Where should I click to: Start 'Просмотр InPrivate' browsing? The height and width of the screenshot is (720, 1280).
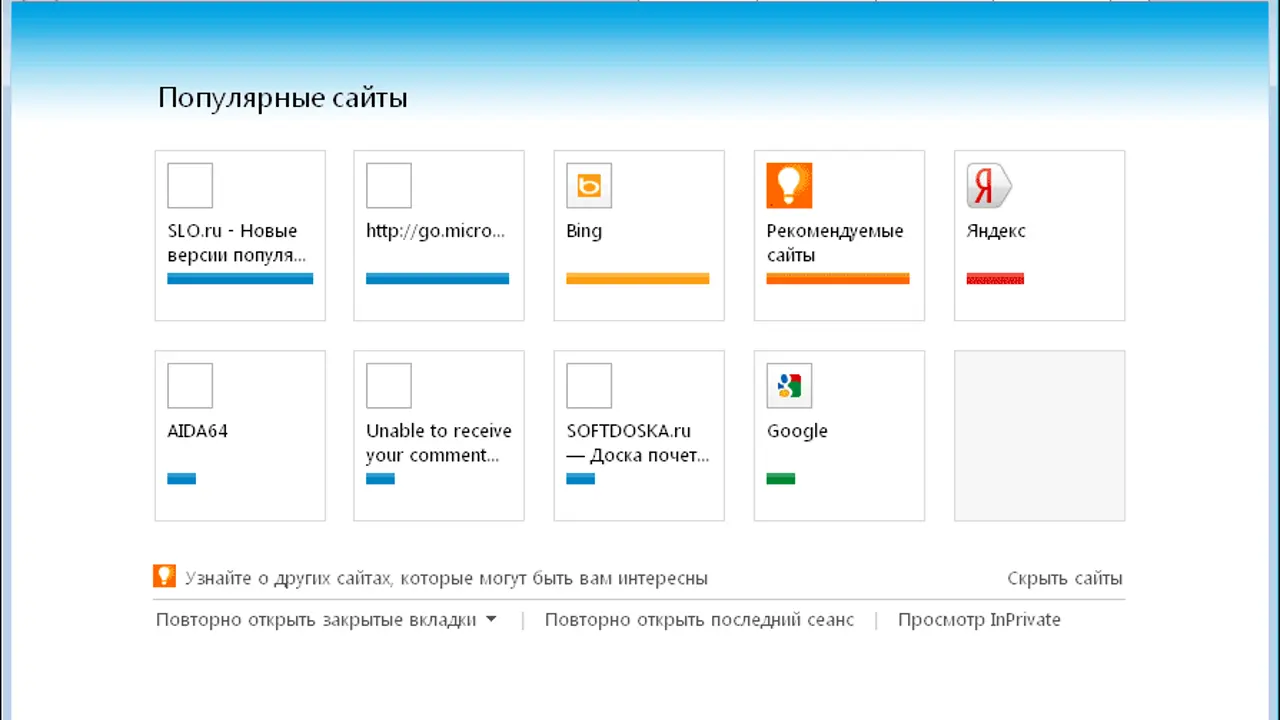click(979, 620)
